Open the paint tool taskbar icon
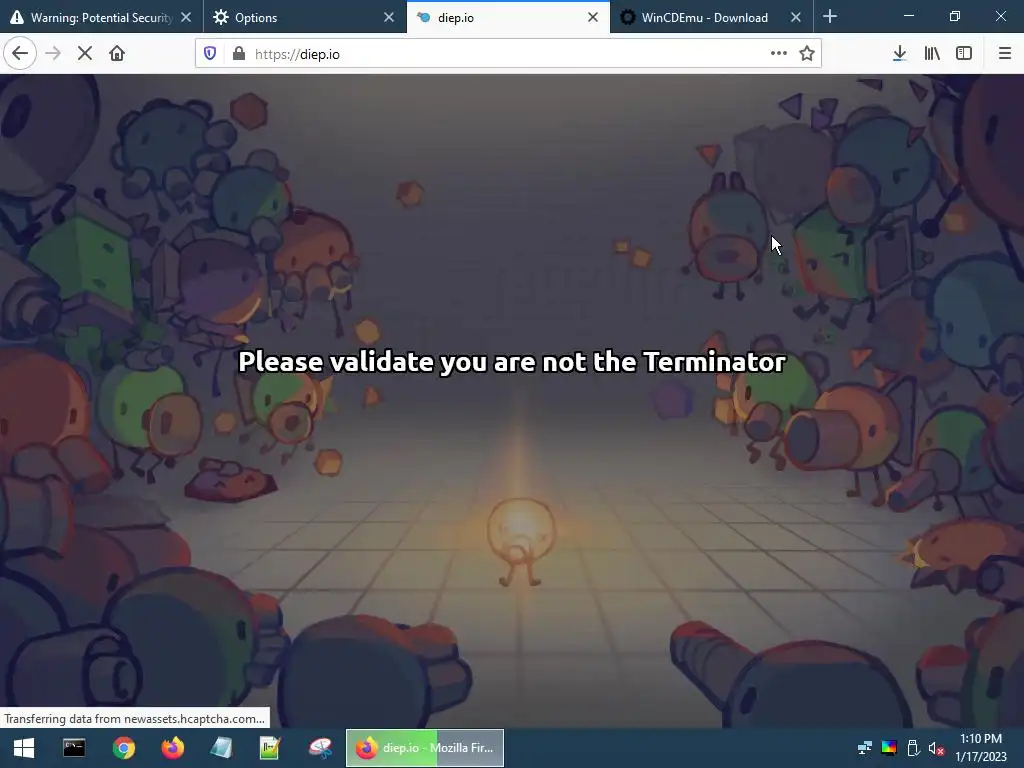 tap(320, 748)
